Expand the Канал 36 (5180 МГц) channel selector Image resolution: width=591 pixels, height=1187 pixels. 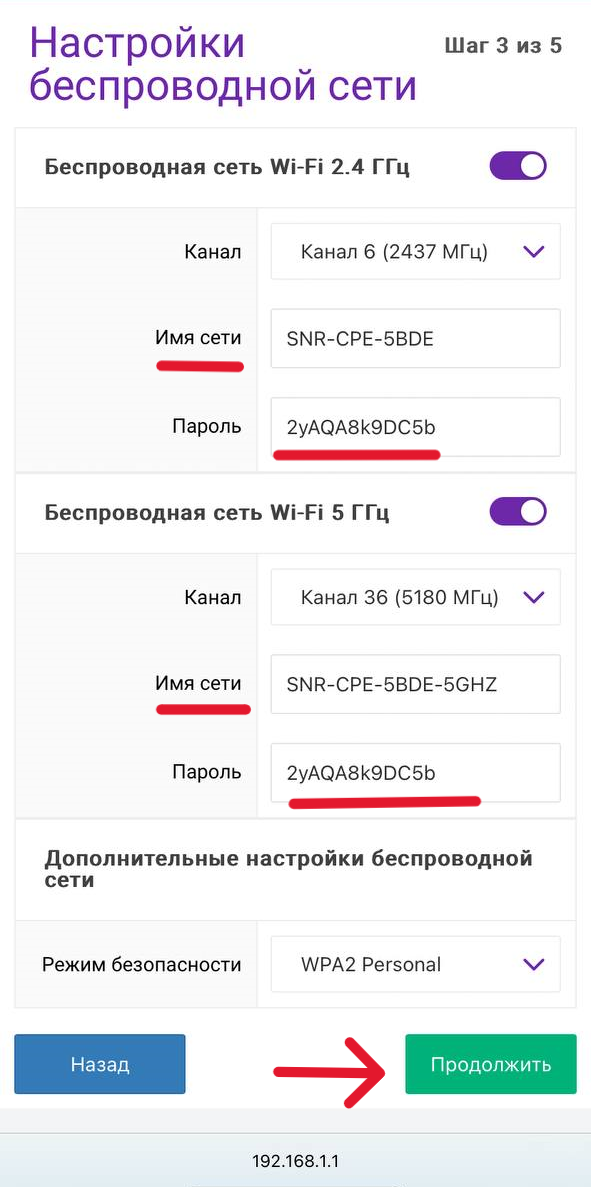click(415, 597)
